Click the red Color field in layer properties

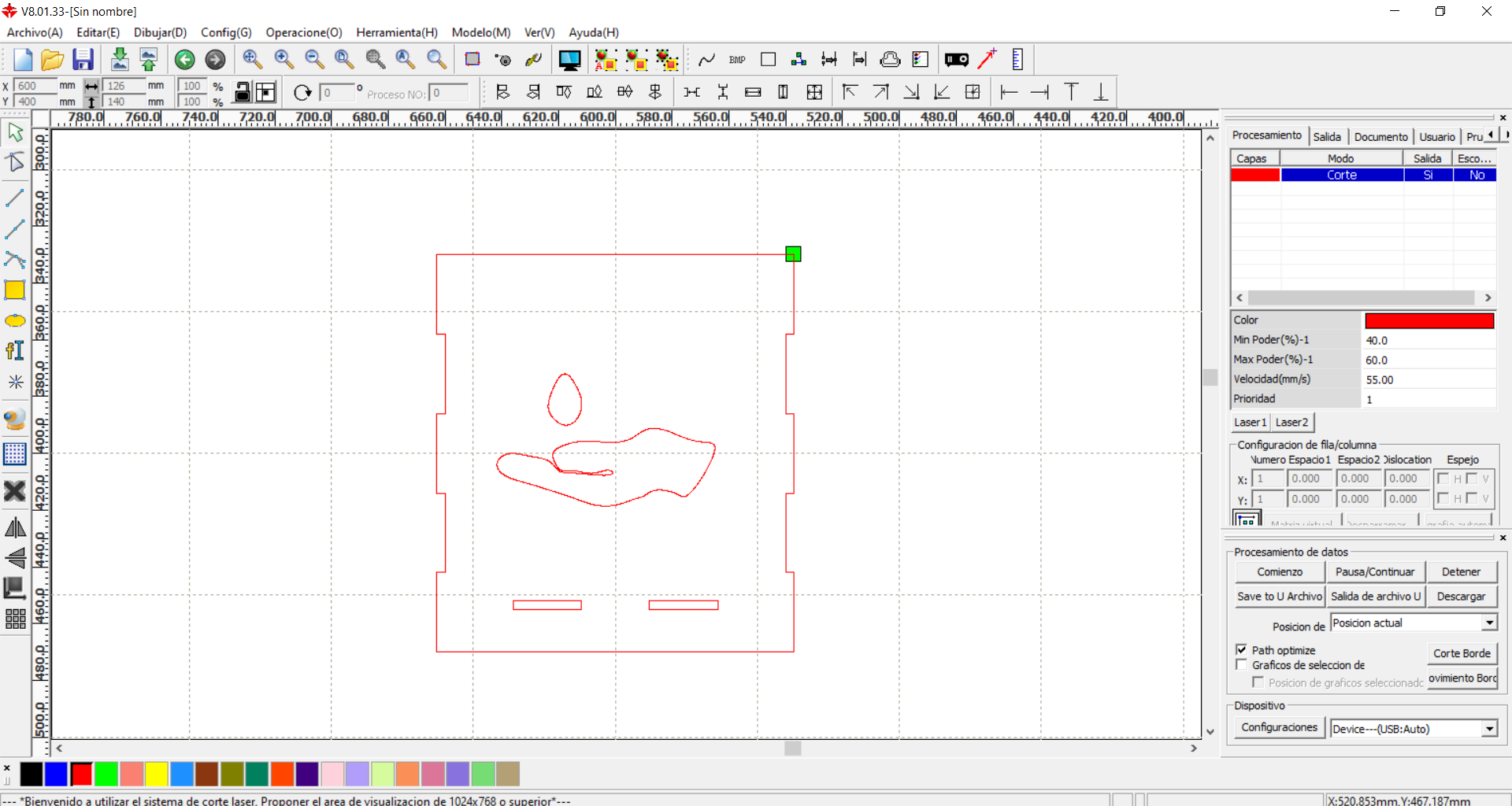pyautogui.click(x=1429, y=320)
